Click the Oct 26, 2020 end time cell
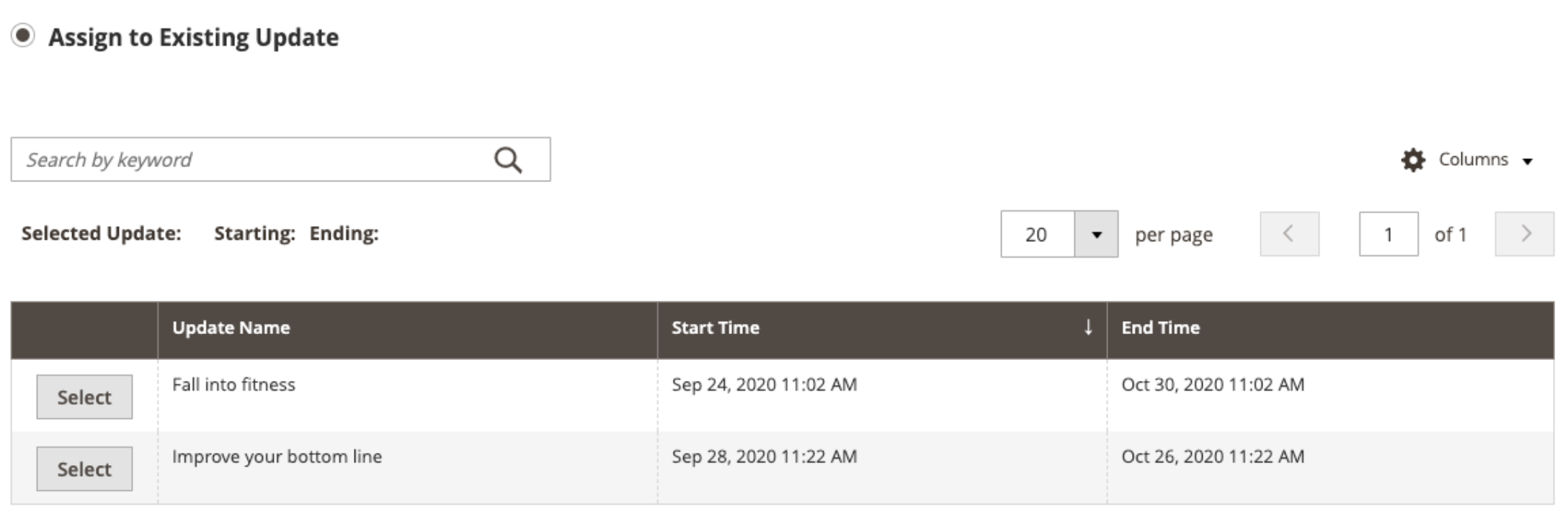The width and height of the screenshot is (1568, 517). click(1213, 457)
